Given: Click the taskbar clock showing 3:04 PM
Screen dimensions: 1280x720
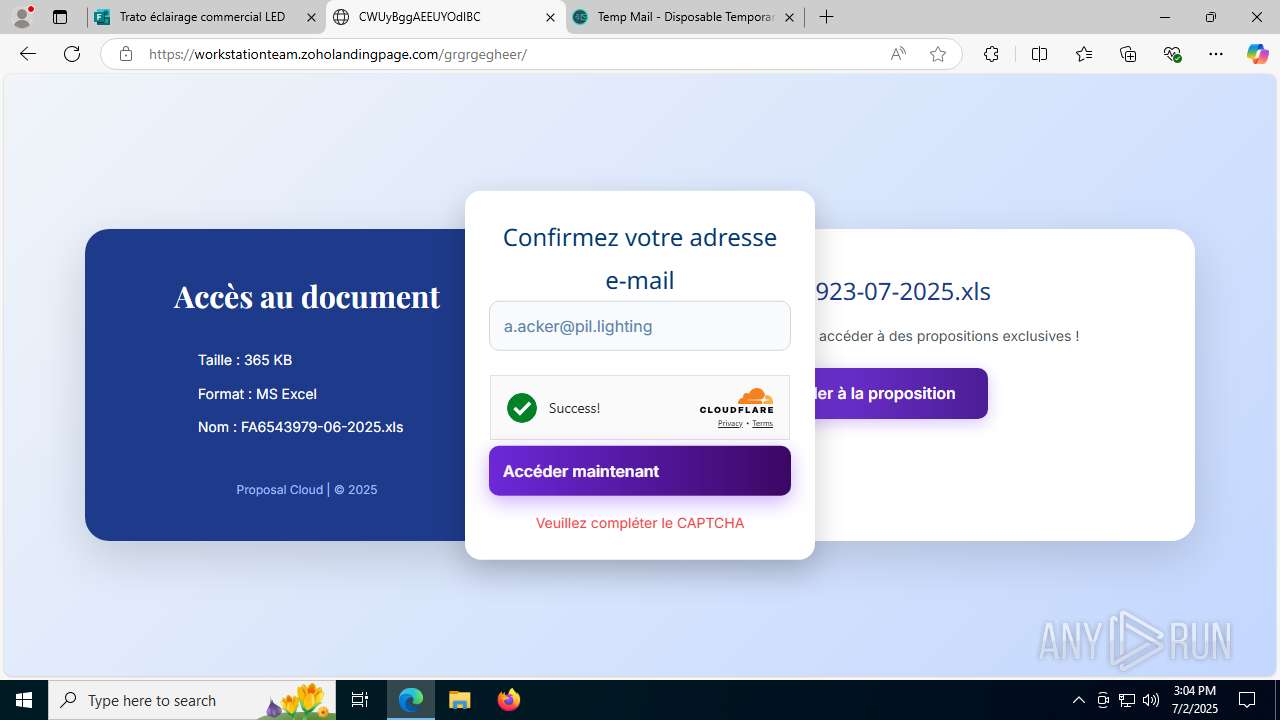Looking at the screenshot, I should pyautogui.click(x=1195, y=700).
